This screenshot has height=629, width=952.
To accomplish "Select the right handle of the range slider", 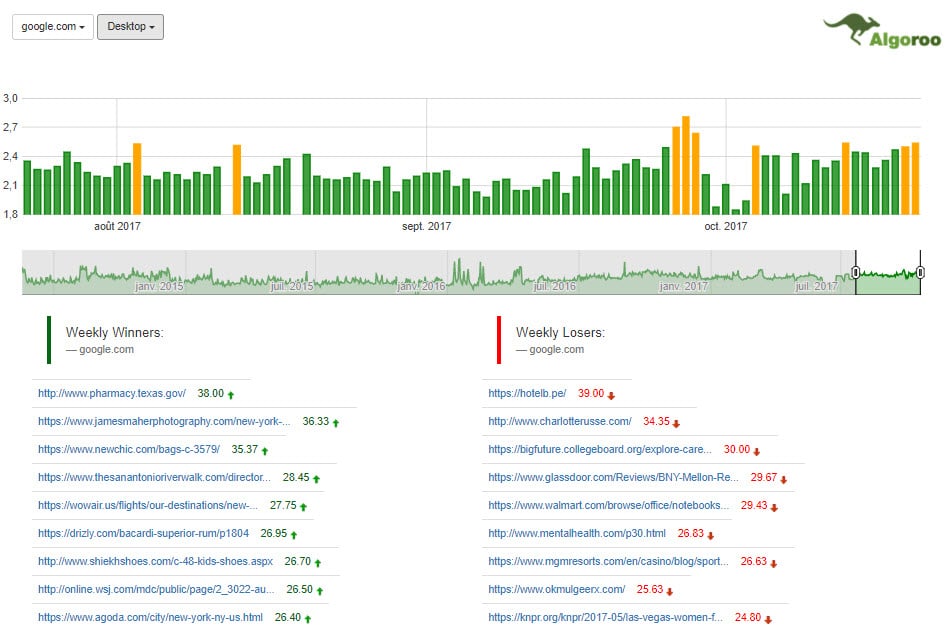I will click(x=920, y=273).
